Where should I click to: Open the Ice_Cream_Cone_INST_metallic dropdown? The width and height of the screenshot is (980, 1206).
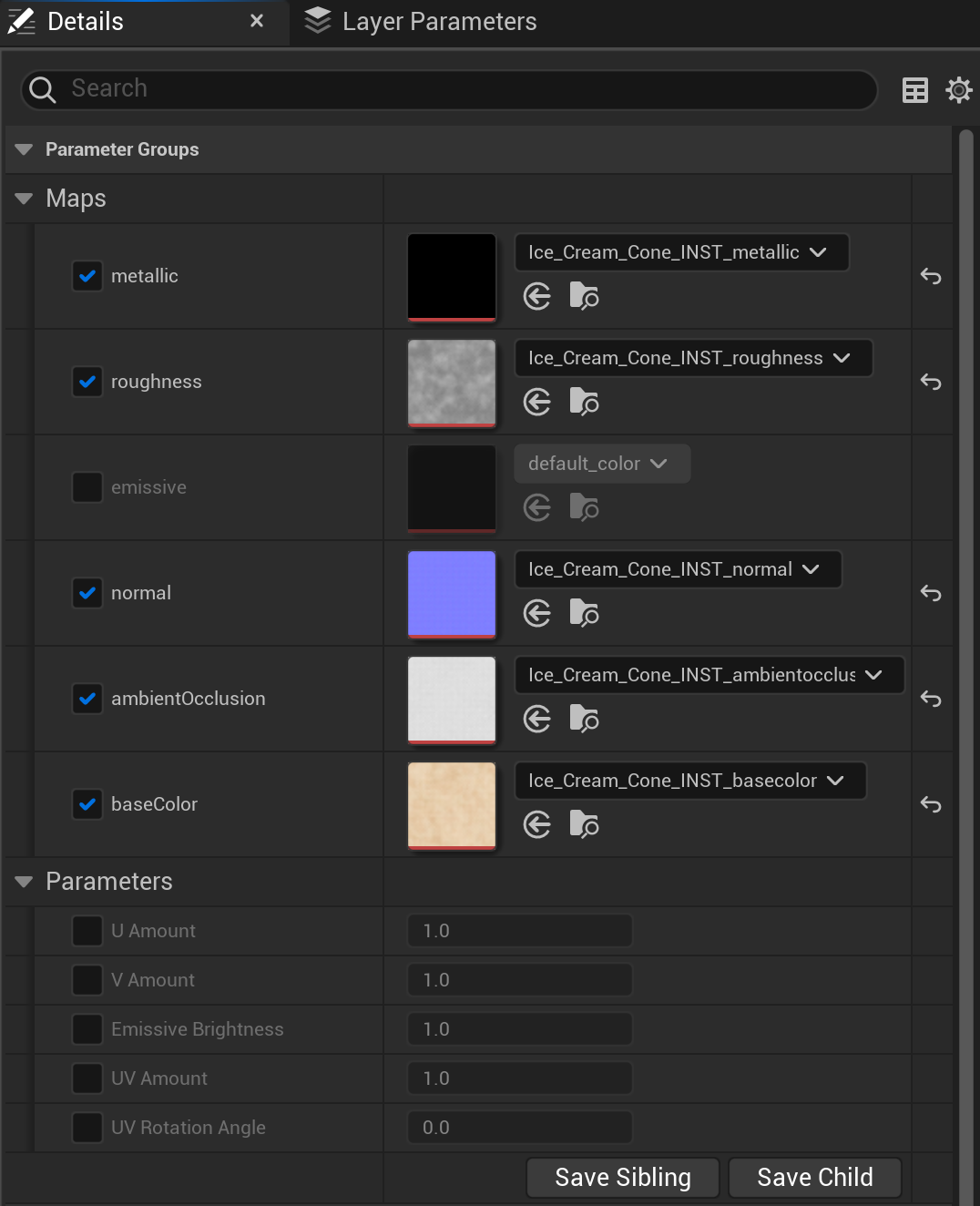[681, 252]
